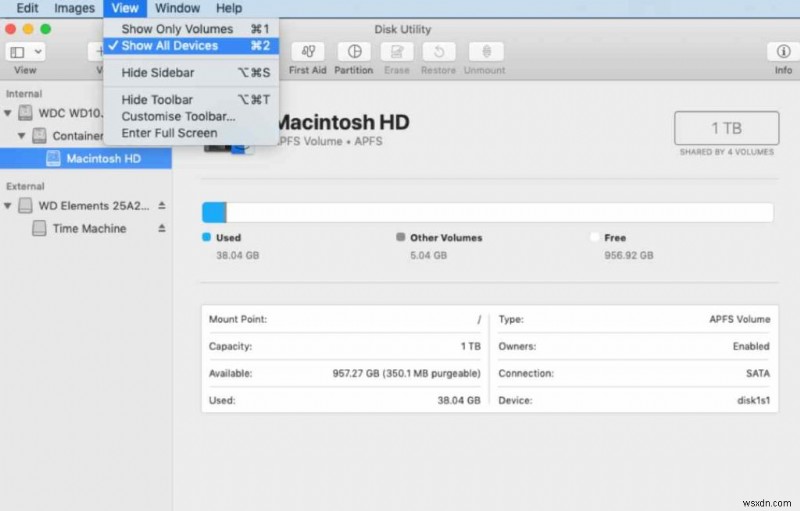Click the 'Mount Point:' label
Viewport: 800px width, 511px height.
(238, 319)
